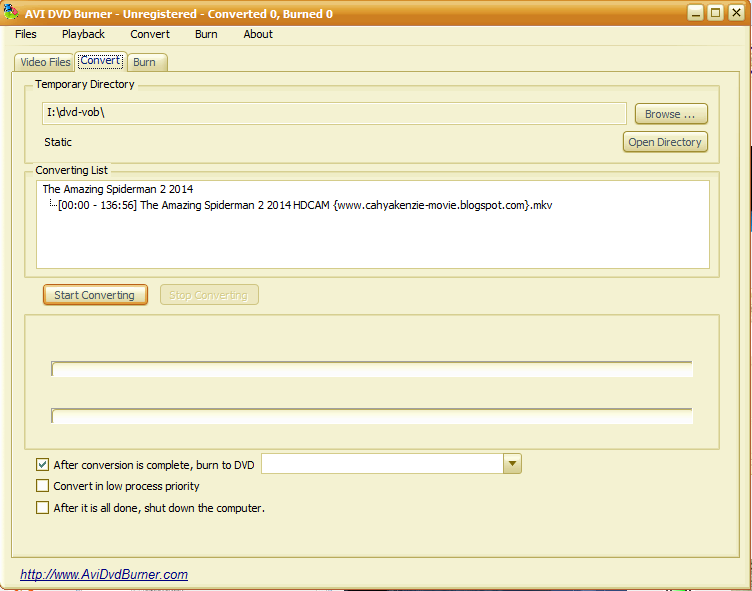This screenshot has height=591, width=752.
Task: Maximize the AVI DVD Burner window
Action: click(x=715, y=13)
